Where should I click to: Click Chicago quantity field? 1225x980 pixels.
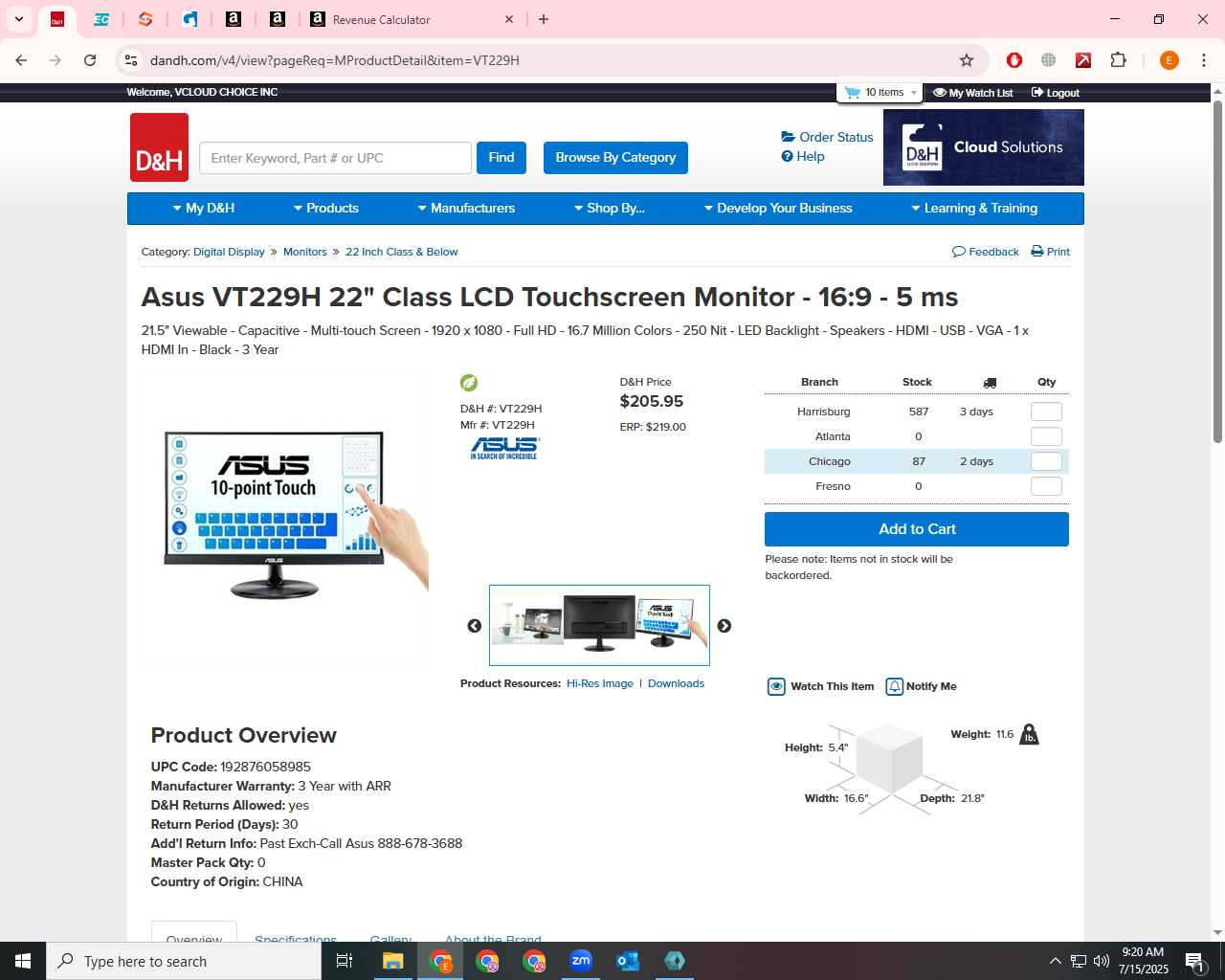point(1046,461)
